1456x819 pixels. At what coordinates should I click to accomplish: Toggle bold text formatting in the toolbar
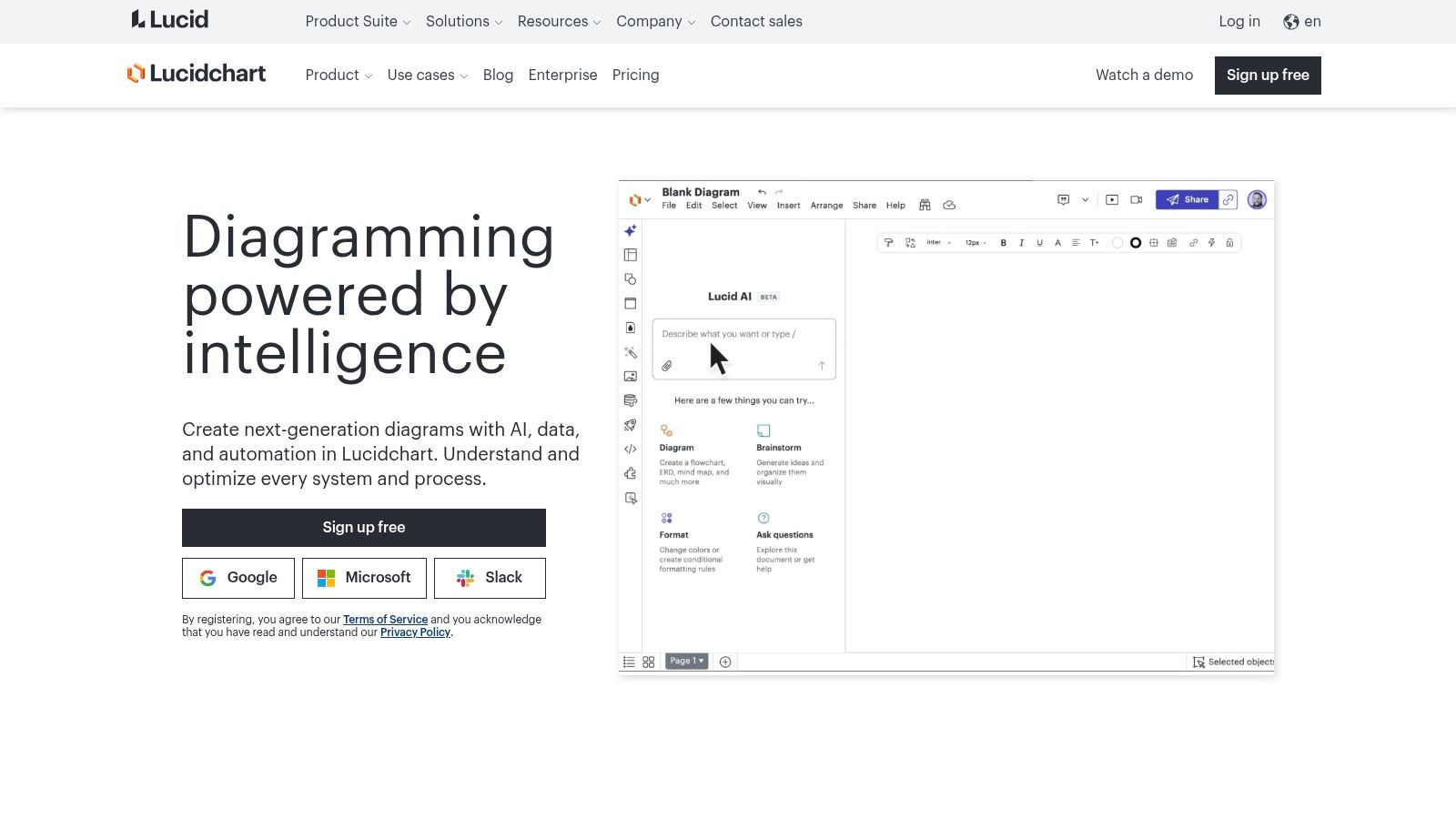point(1003,243)
